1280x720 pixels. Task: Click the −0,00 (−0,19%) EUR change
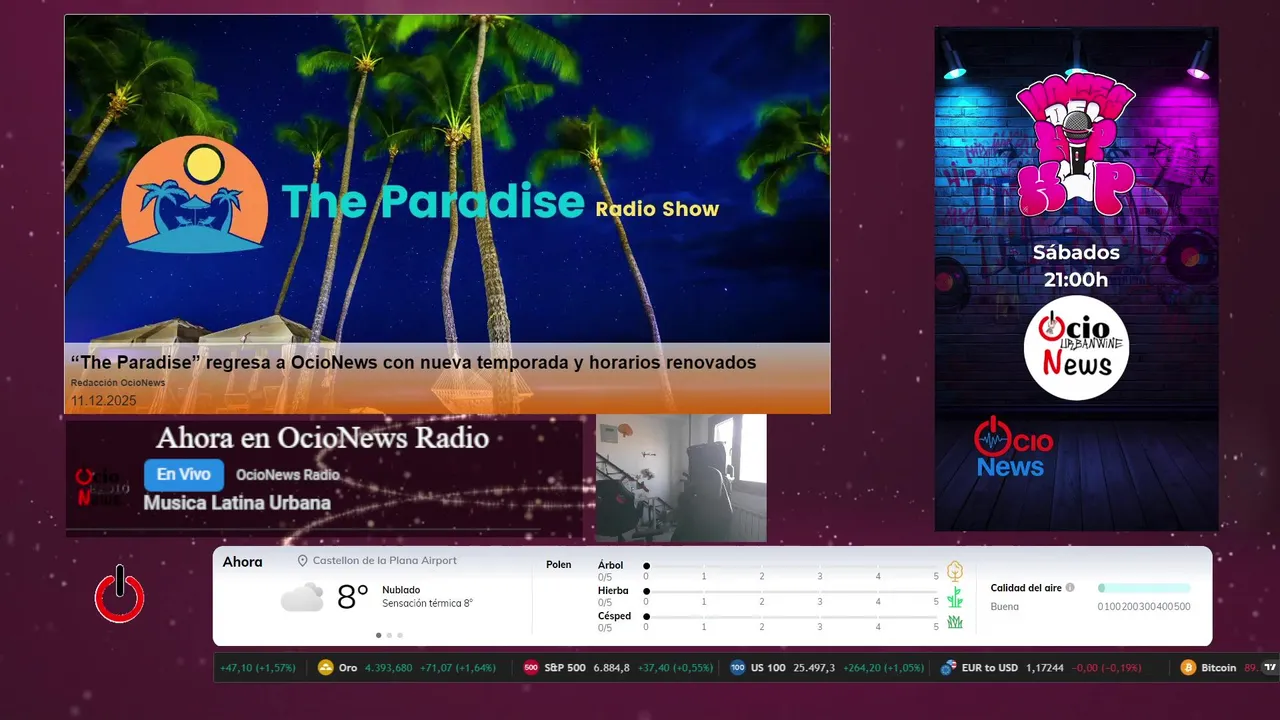pyautogui.click(x=1106, y=668)
